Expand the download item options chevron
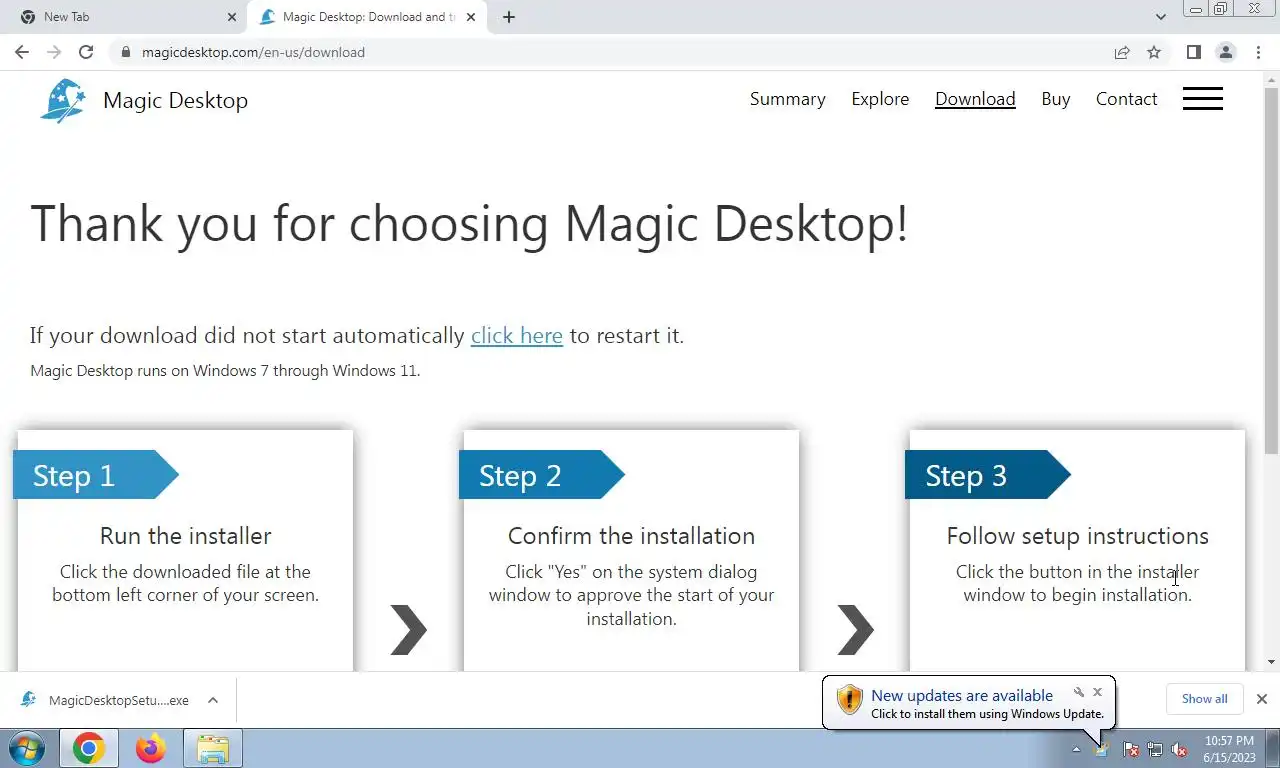 click(x=213, y=700)
